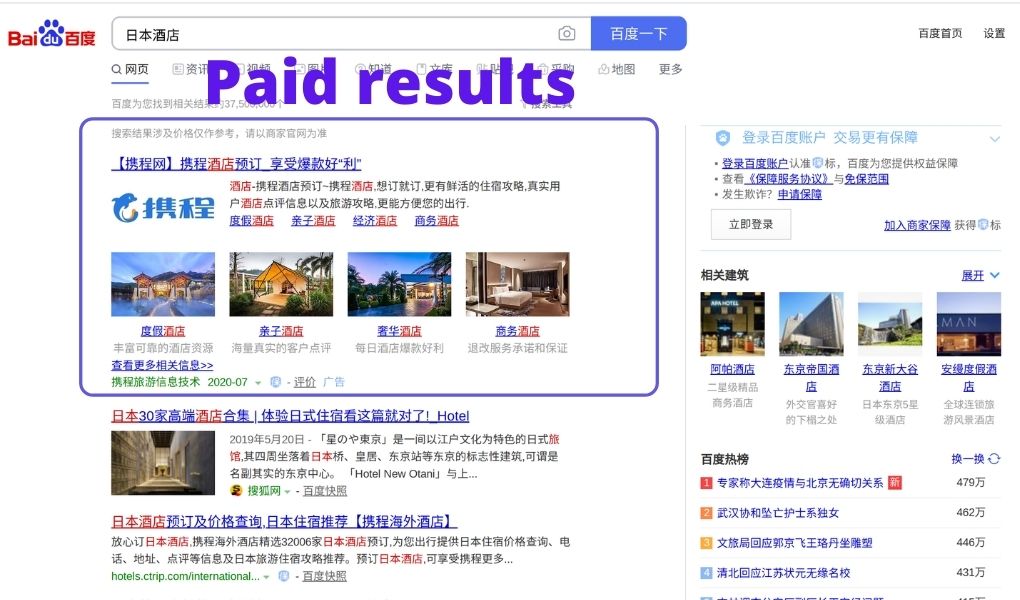
Task: Click the Ctrip (携程) brand logo
Action: pyautogui.click(x=163, y=208)
